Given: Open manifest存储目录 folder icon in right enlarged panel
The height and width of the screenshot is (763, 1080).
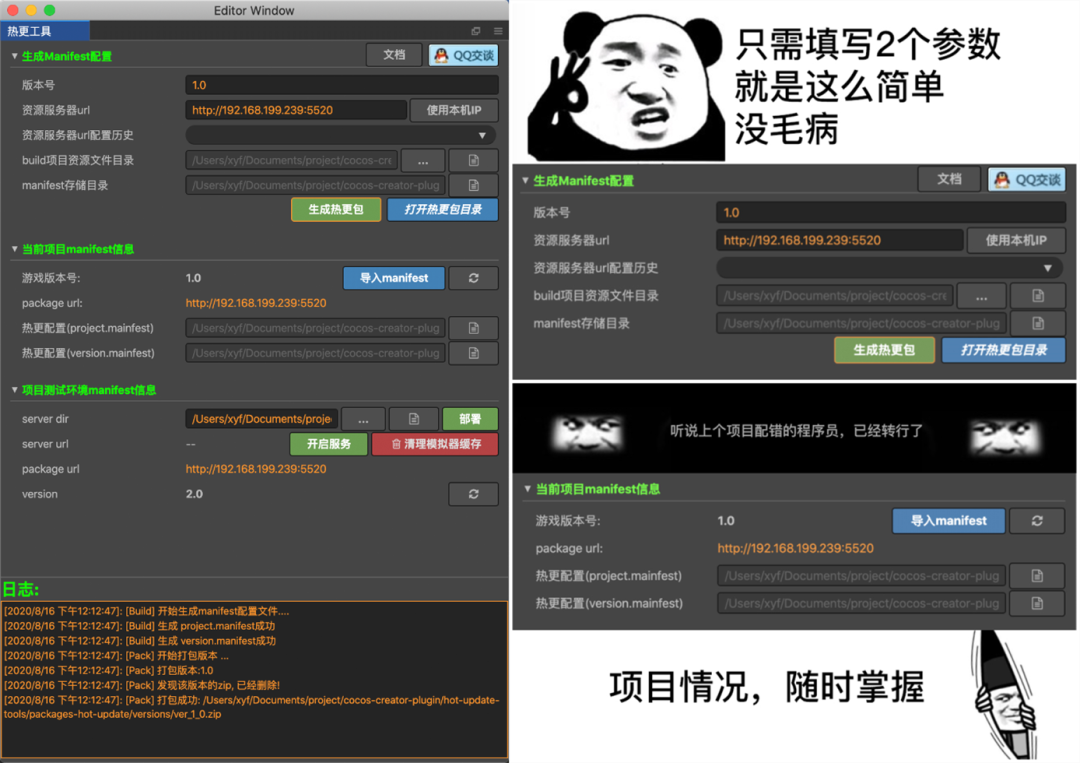Looking at the screenshot, I should 1038,324.
